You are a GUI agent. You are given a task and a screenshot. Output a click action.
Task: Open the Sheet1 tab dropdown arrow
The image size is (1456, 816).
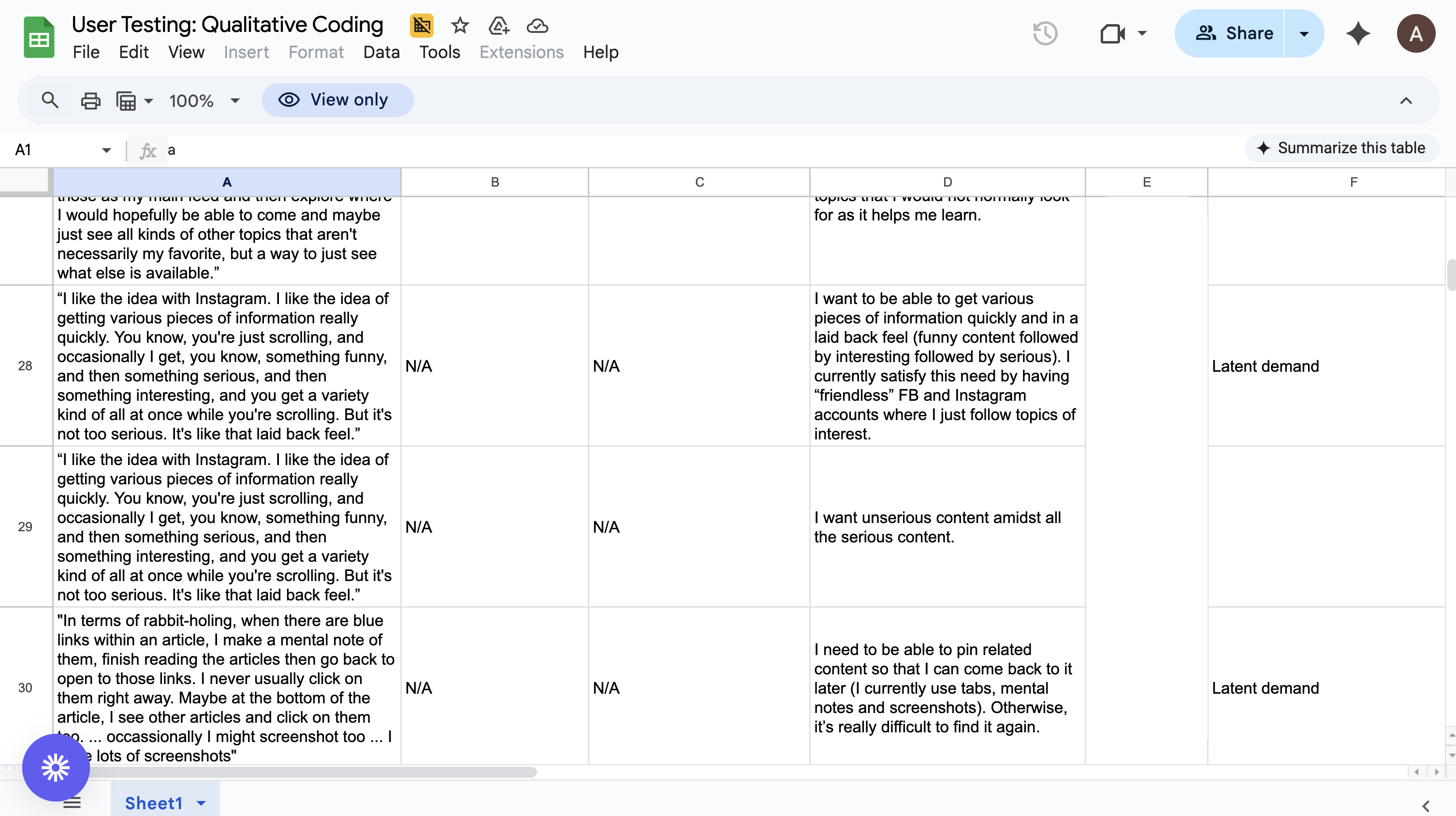click(x=201, y=803)
